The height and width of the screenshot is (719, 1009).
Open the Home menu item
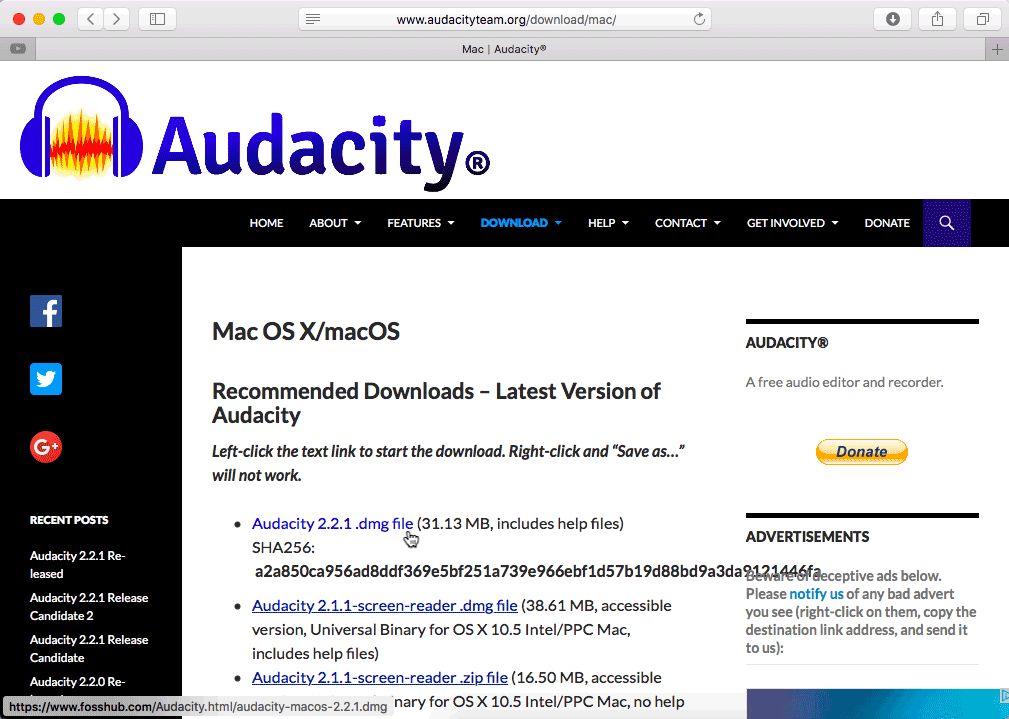pyautogui.click(x=266, y=223)
